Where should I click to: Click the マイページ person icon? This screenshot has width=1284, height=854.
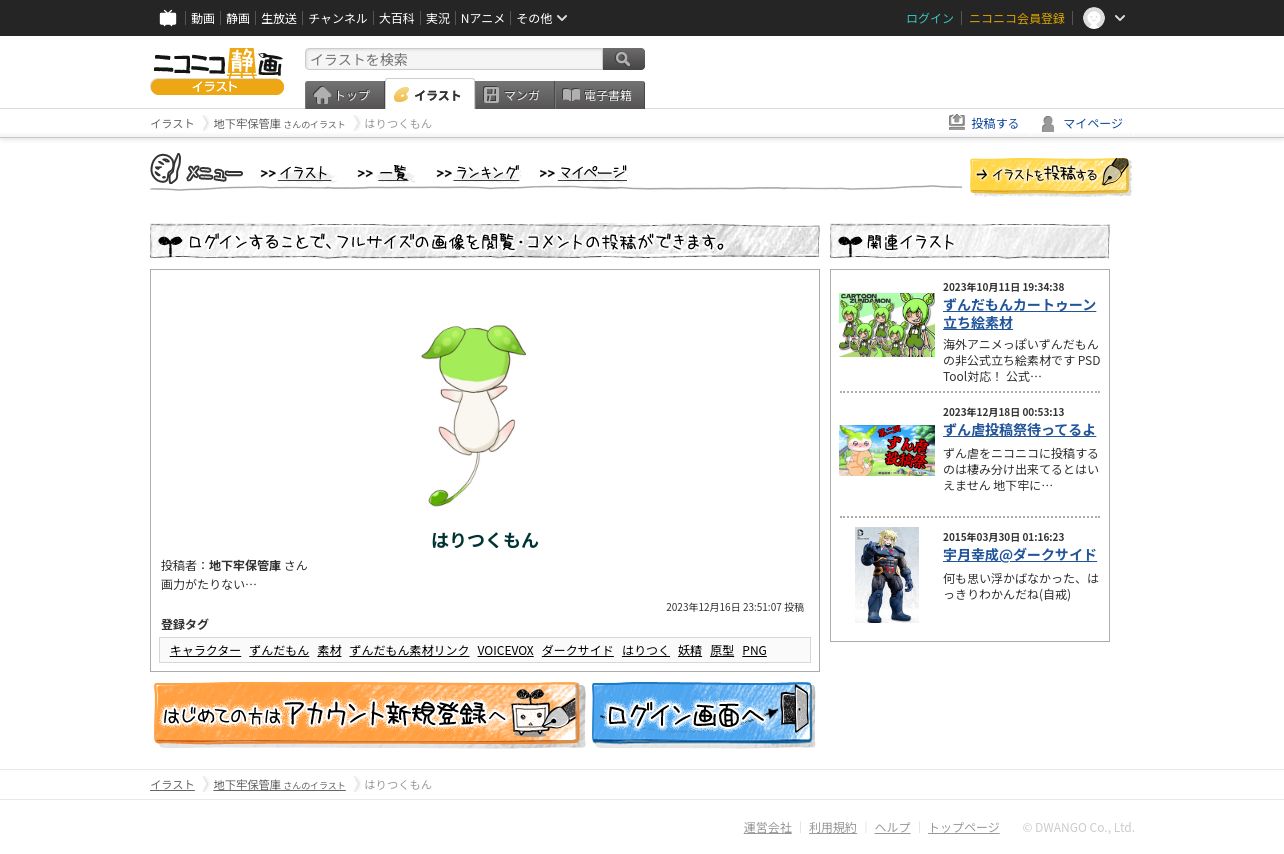(1048, 123)
